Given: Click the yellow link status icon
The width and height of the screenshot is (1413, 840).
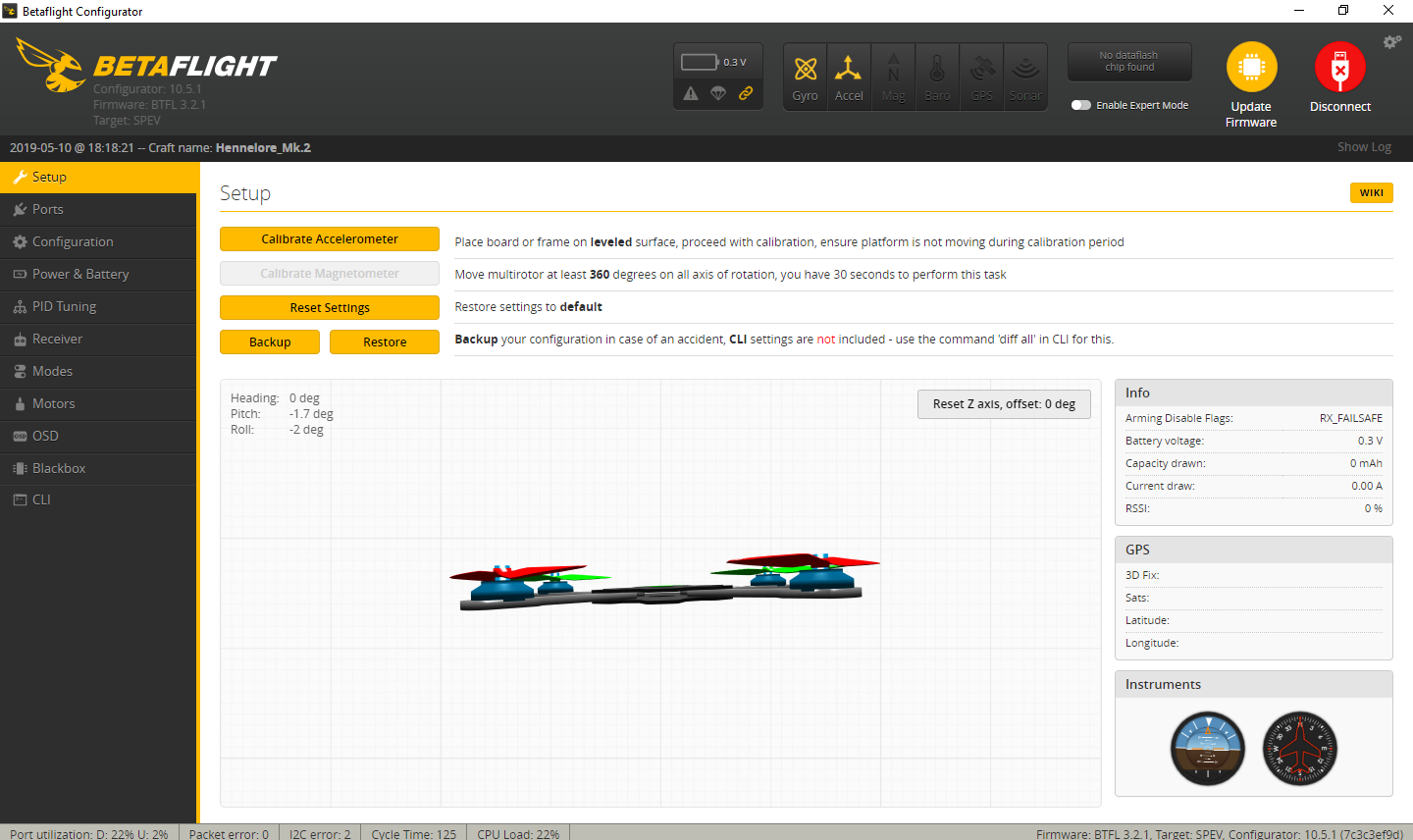Looking at the screenshot, I should 746,93.
